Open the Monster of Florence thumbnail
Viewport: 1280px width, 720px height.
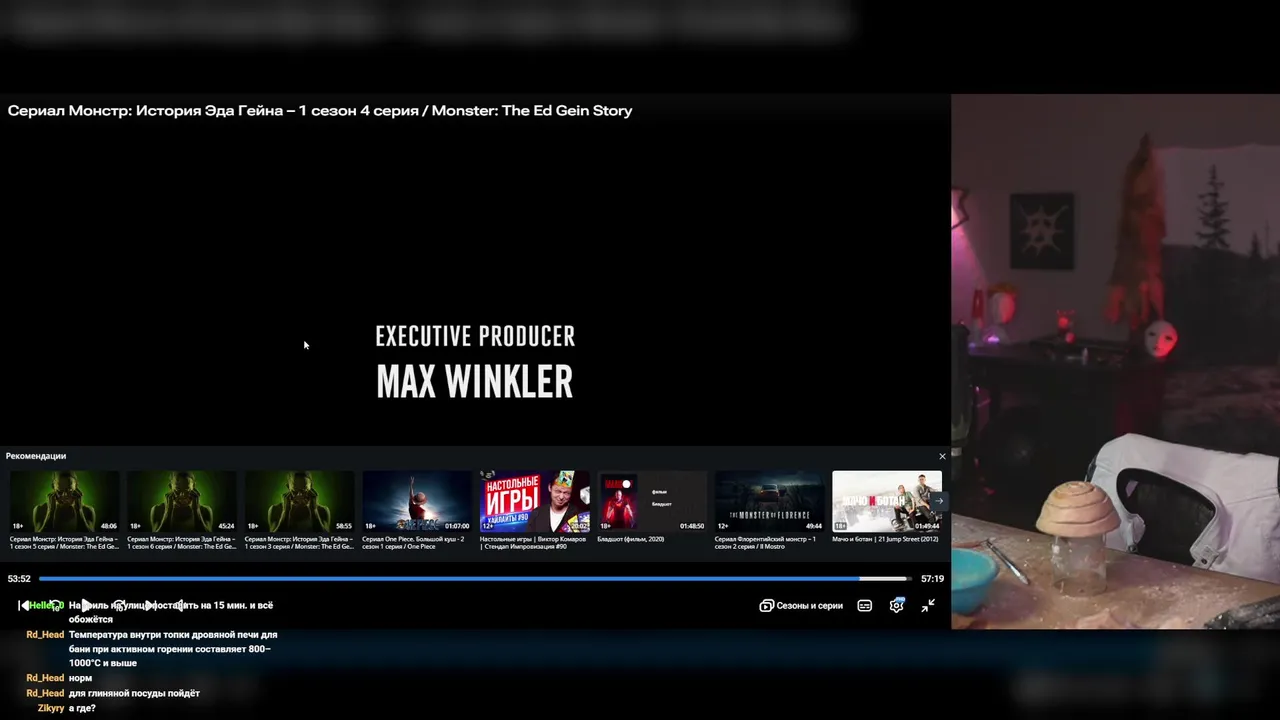click(769, 501)
